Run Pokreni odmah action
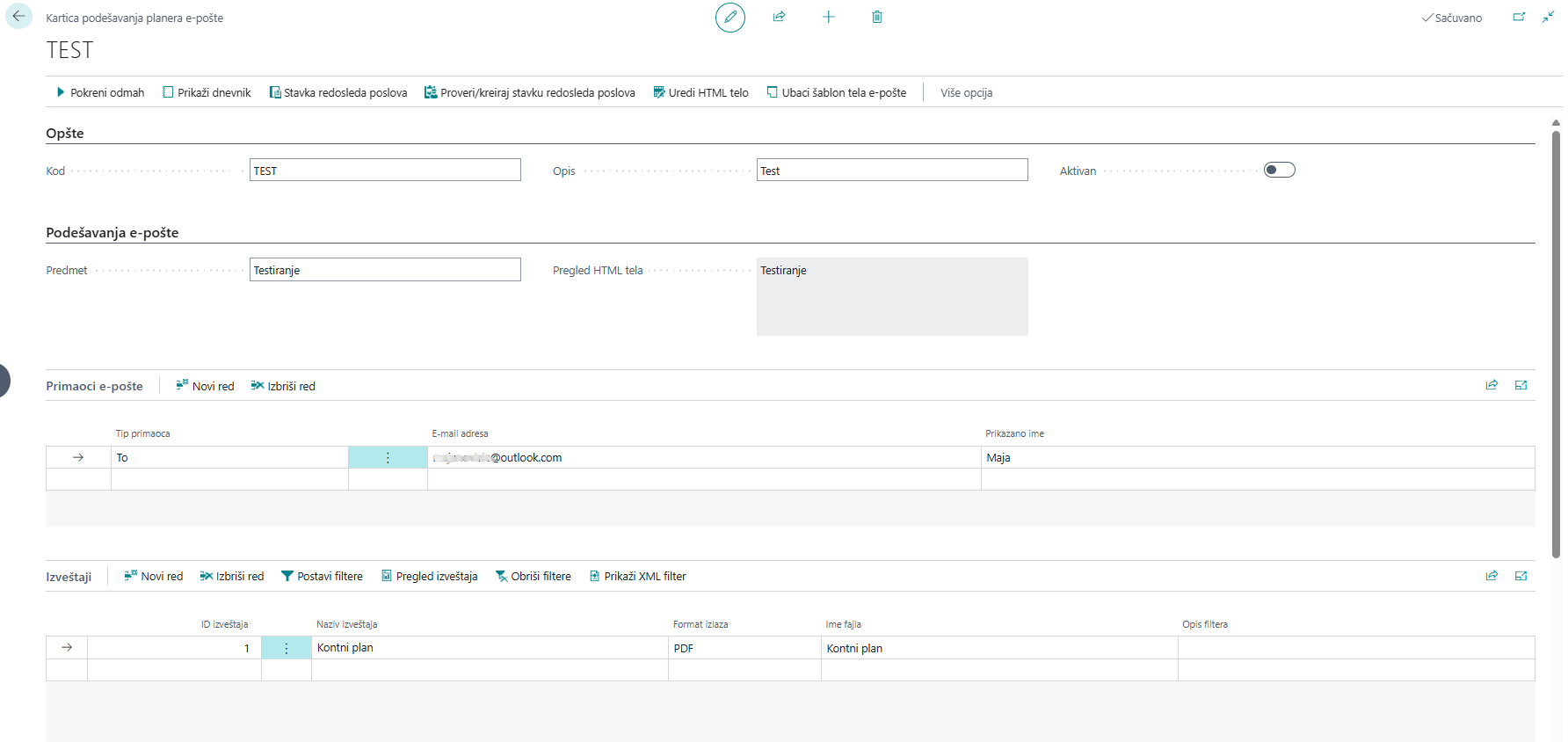Screen dimensions: 1568x742 100,92
